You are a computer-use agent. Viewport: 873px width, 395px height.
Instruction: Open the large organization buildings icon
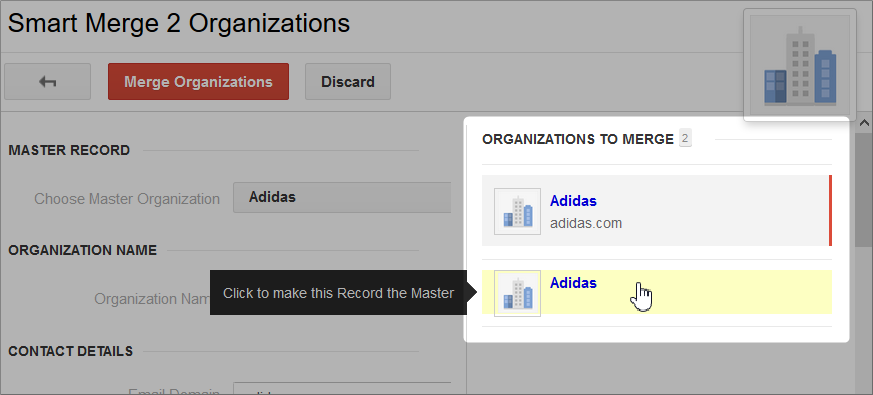pos(800,65)
